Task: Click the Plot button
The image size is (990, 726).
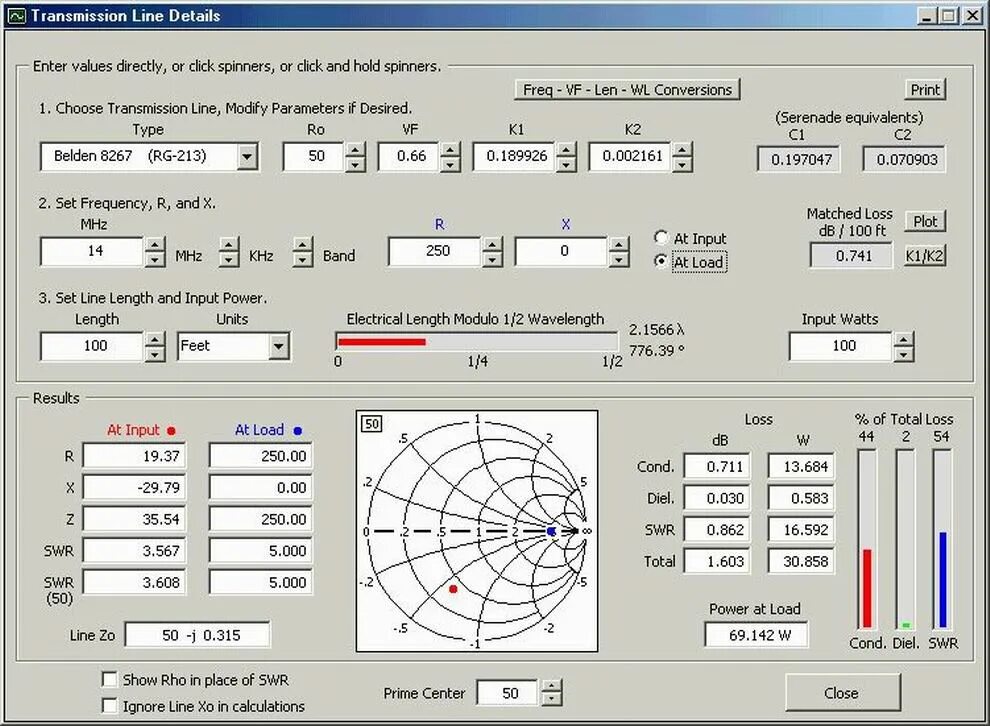Action: [925, 222]
